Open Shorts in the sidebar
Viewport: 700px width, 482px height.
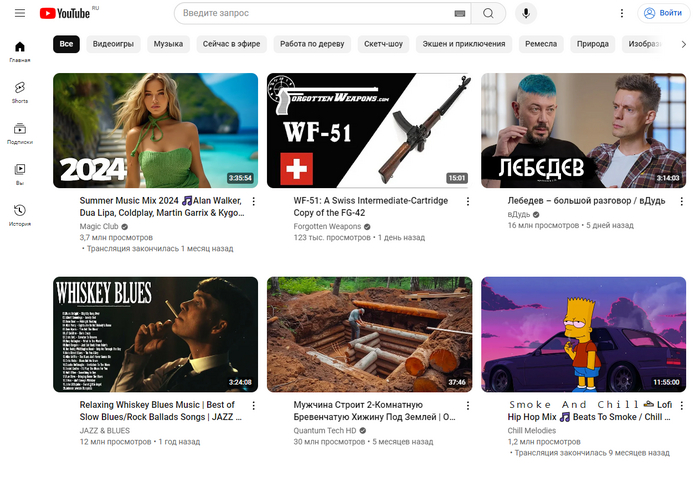[20, 92]
